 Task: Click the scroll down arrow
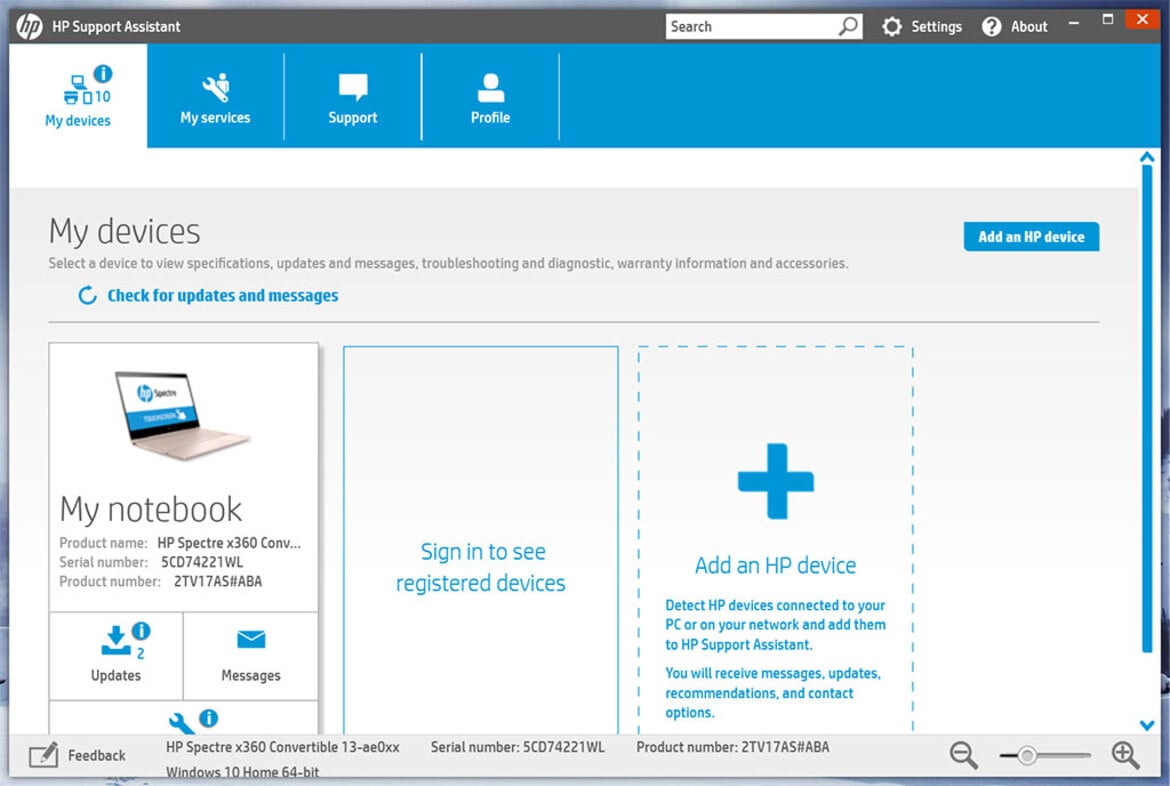coord(1148,725)
